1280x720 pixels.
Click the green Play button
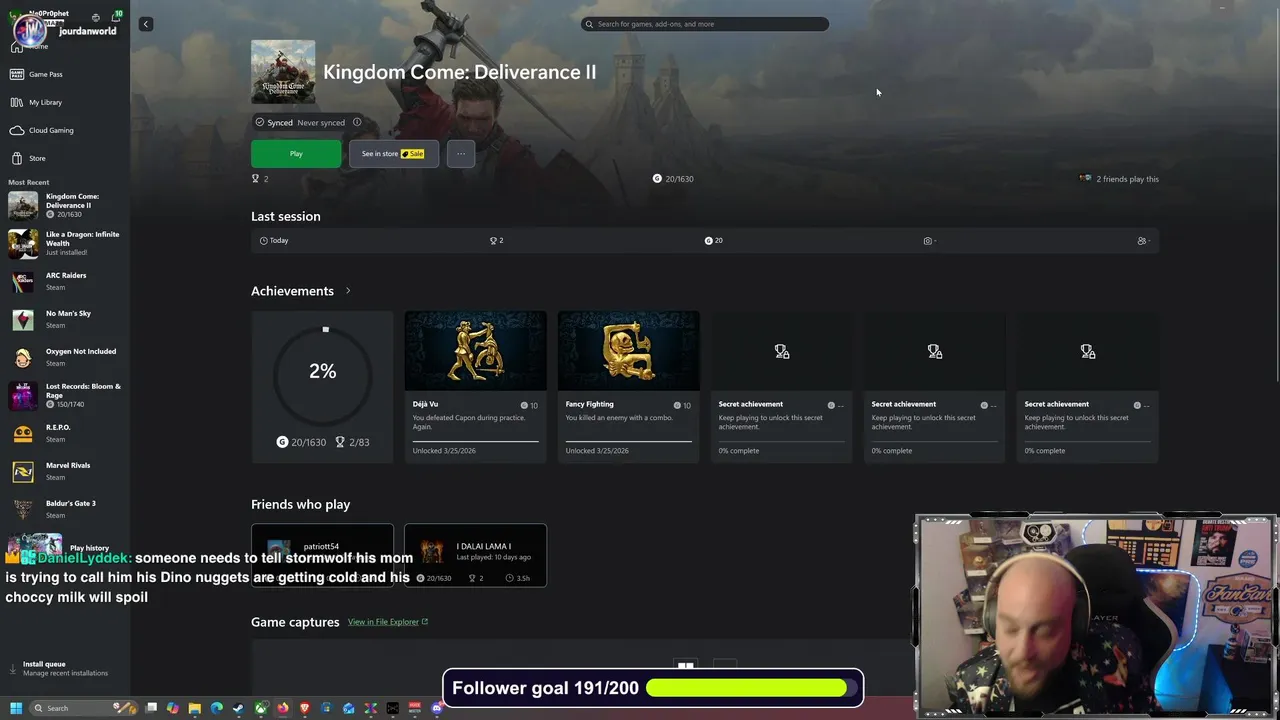click(x=296, y=154)
